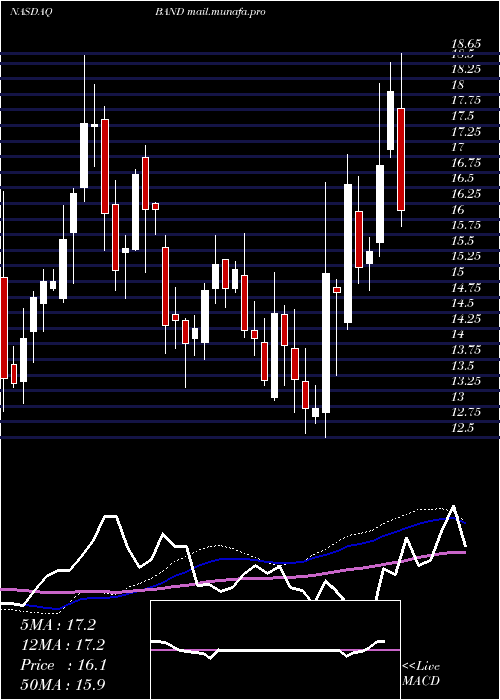Click the 17.5 price axis label
Viewport: 500px width, 700px height.
pos(462,116)
